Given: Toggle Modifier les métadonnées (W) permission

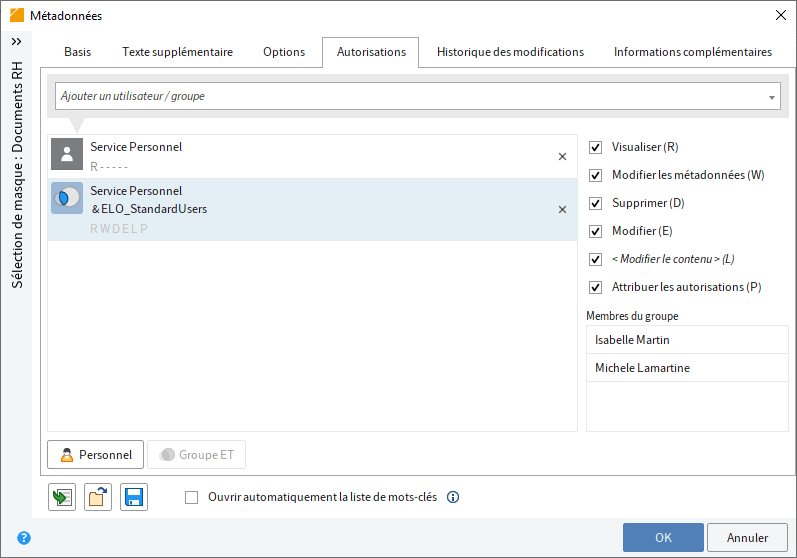Looking at the screenshot, I should pos(595,175).
